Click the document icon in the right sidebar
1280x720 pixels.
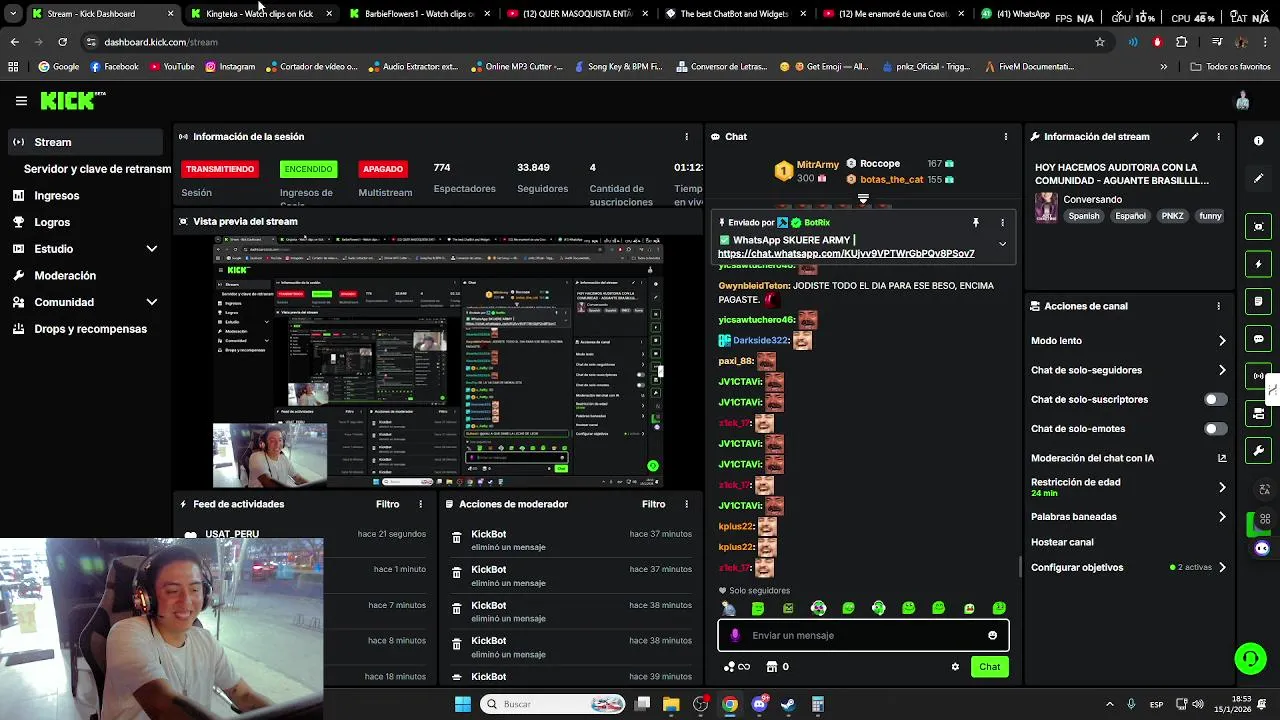tap(1259, 301)
